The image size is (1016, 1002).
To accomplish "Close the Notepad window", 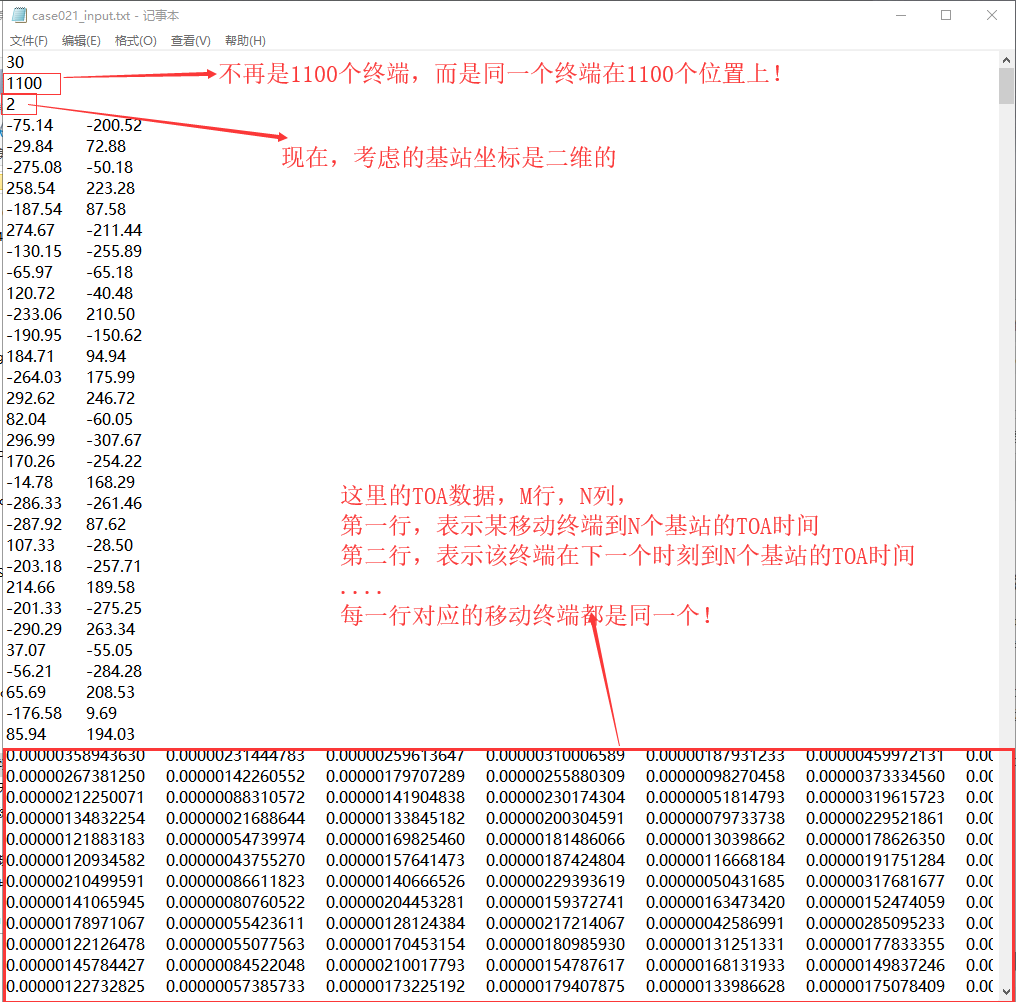I will coord(991,15).
